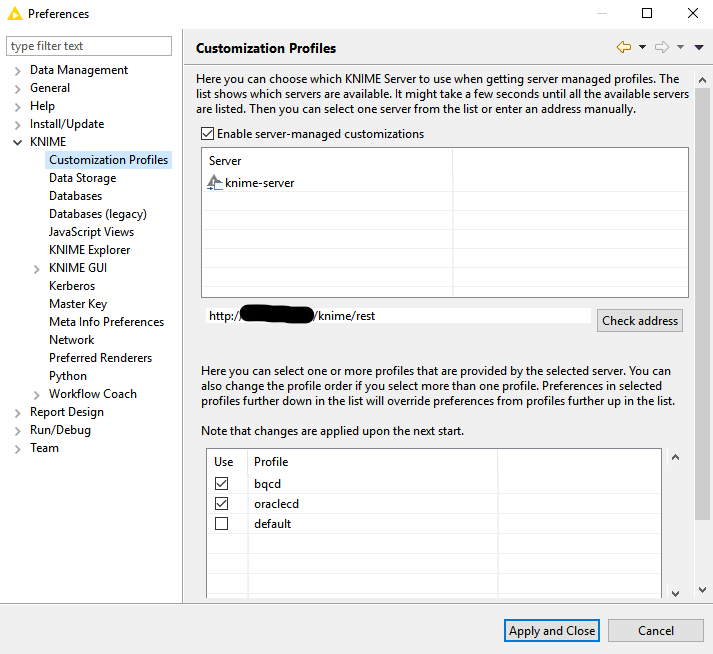Select KNIME category label
The image size is (713, 654).
point(48,142)
